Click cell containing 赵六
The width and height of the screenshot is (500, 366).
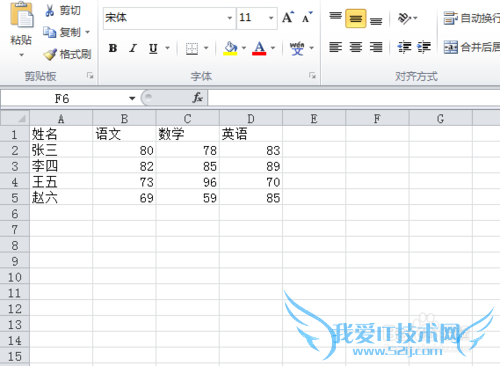tap(61, 198)
